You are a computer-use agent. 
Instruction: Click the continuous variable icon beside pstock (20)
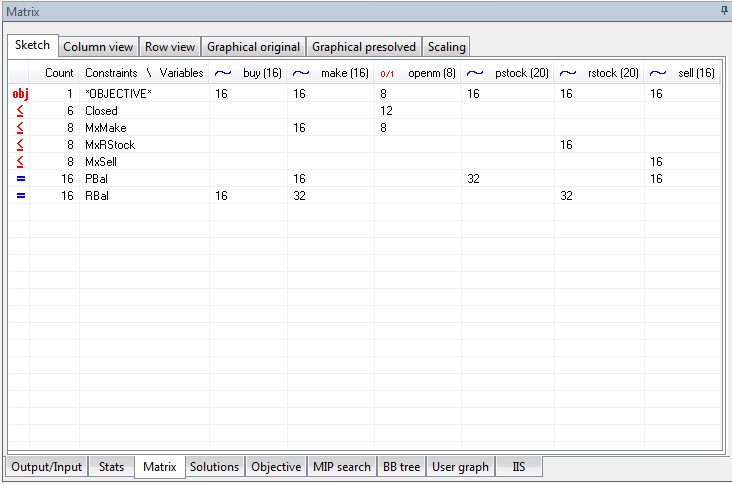pyautogui.click(x=476, y=73)
